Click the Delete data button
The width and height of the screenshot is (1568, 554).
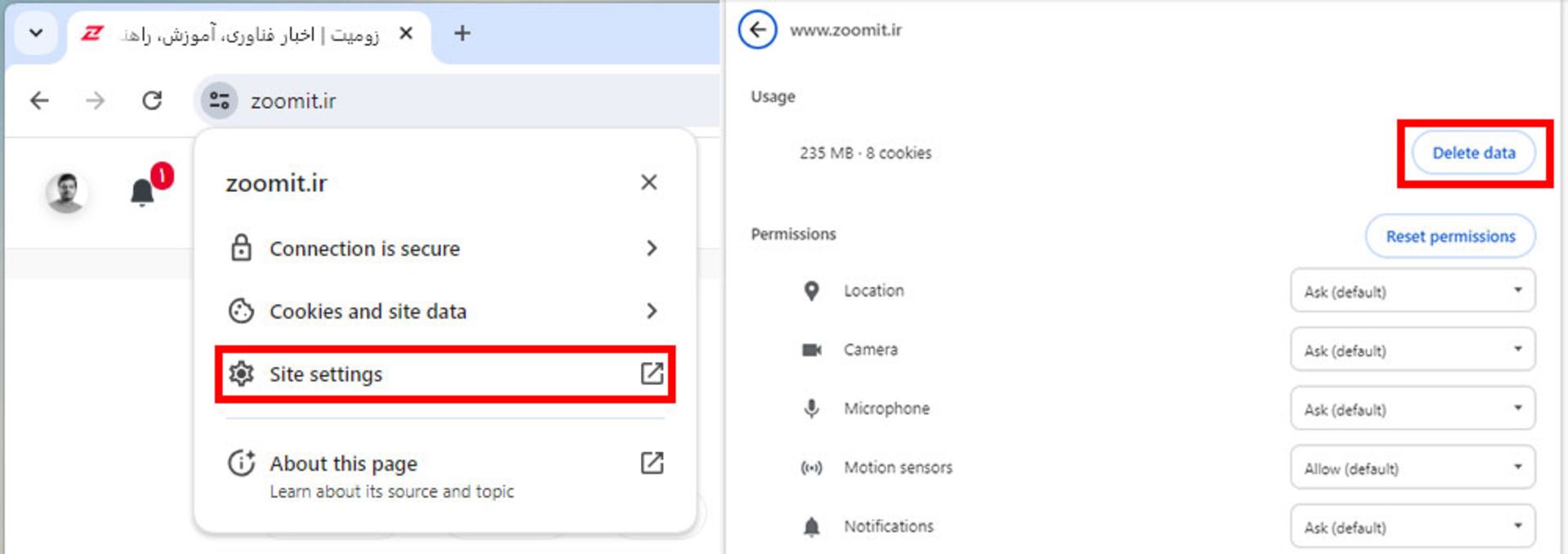(1473, 153)
